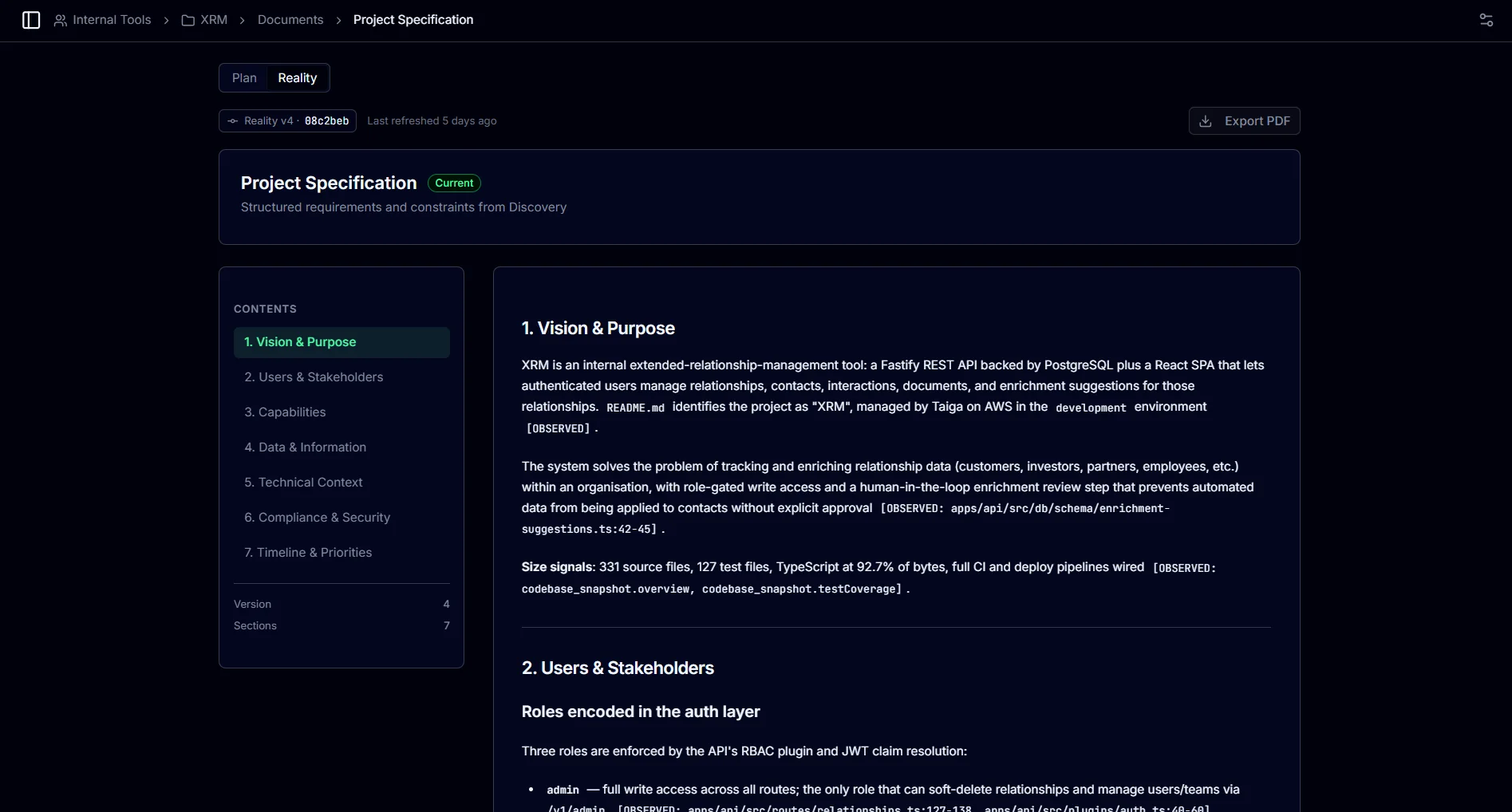Click the Sections count row
Viewport: 1512px width, 812px height.
coord(341,626)
